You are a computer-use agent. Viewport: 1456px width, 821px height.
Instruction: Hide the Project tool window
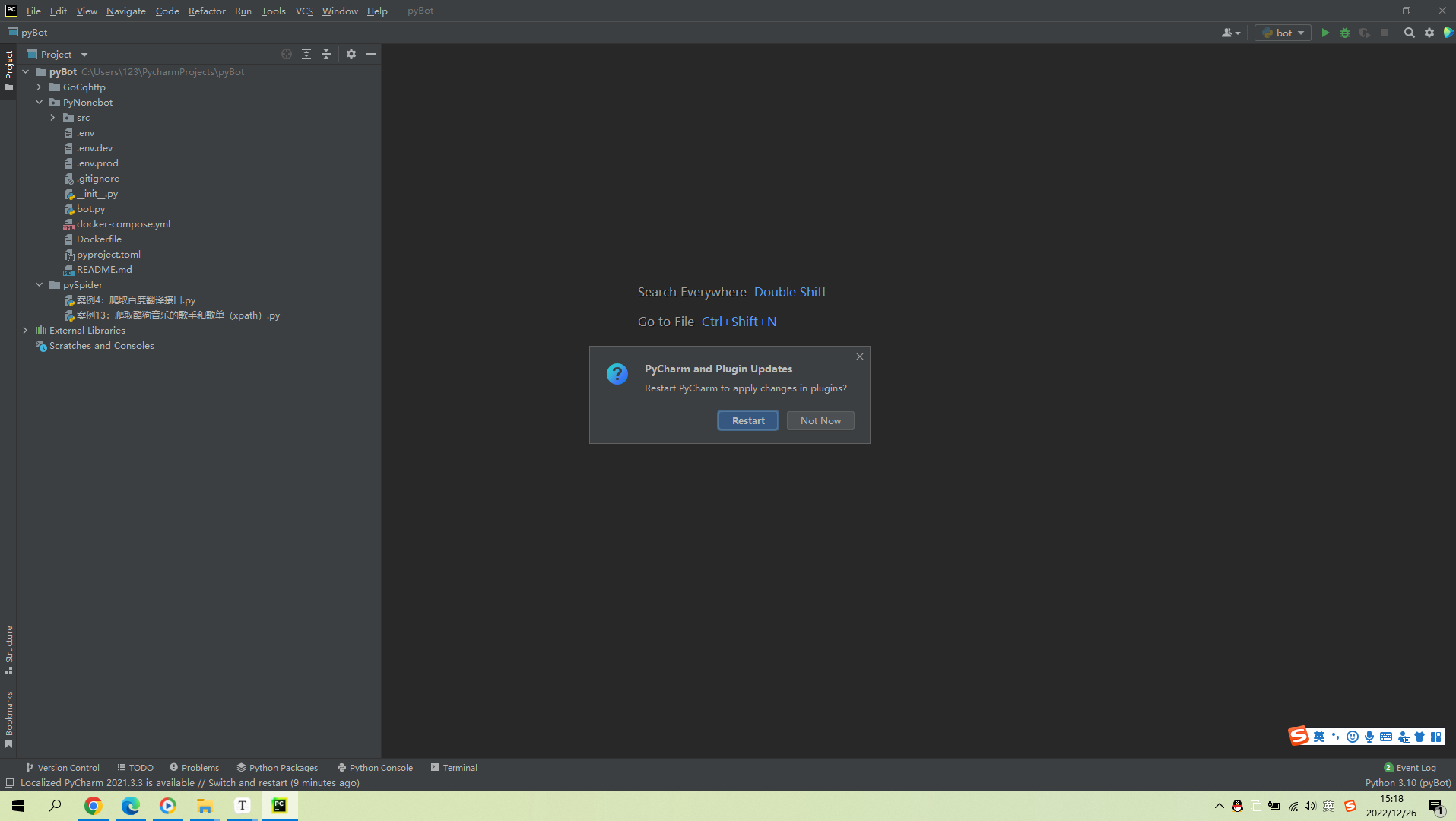coord(371,54)
